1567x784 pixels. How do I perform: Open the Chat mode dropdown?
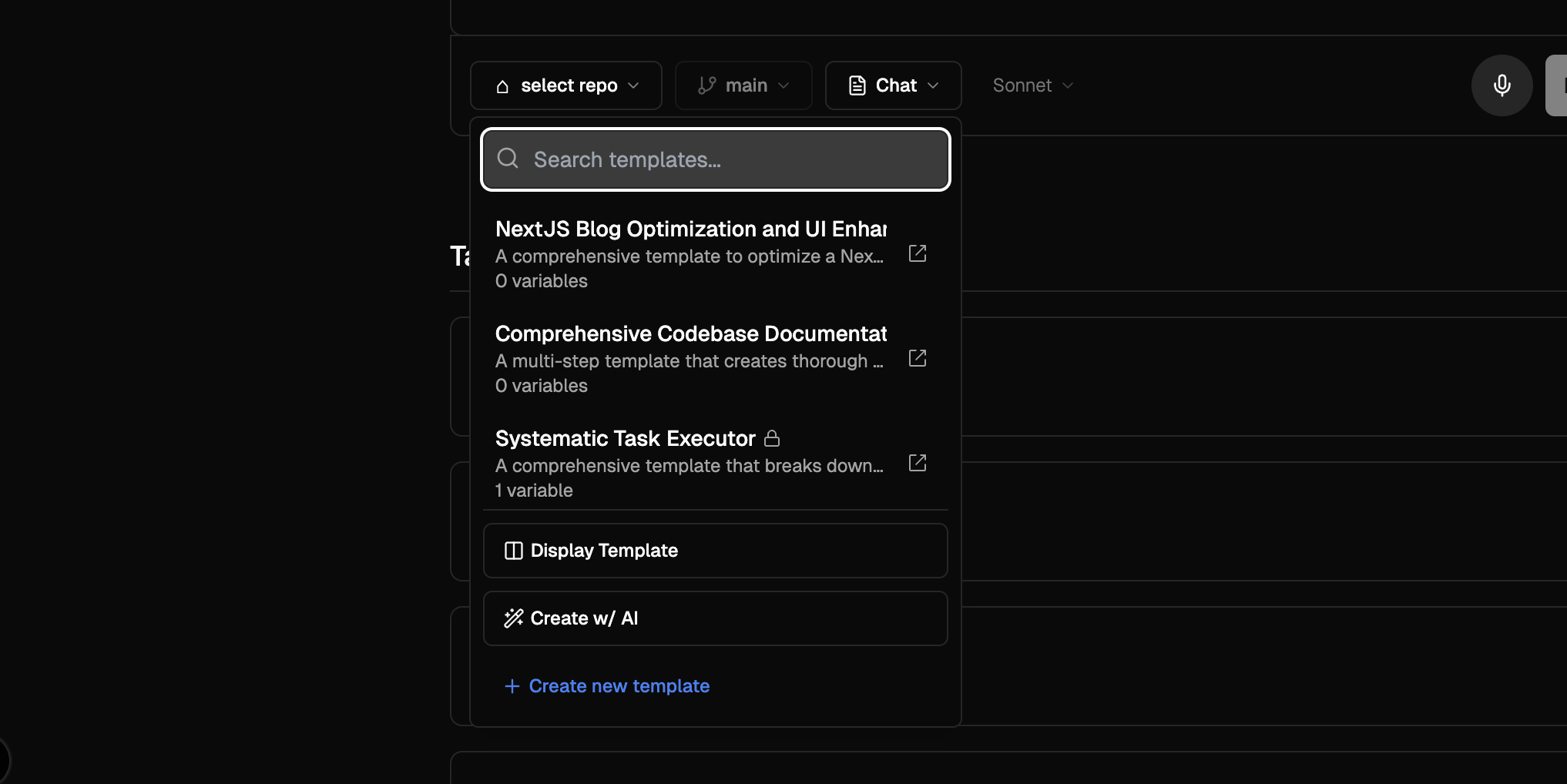892,85
